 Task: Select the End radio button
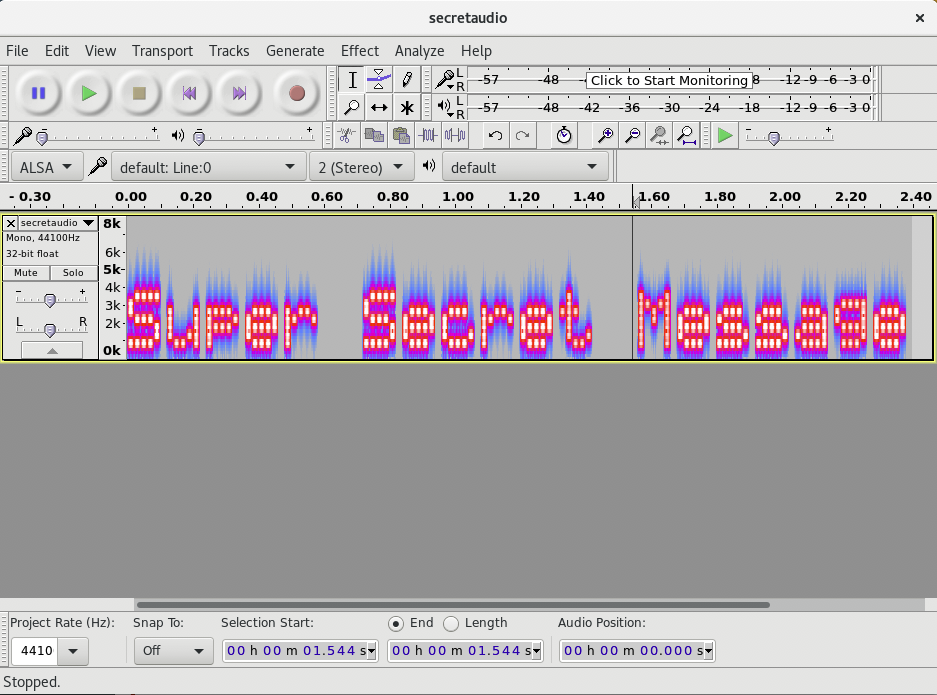[396, 624]
